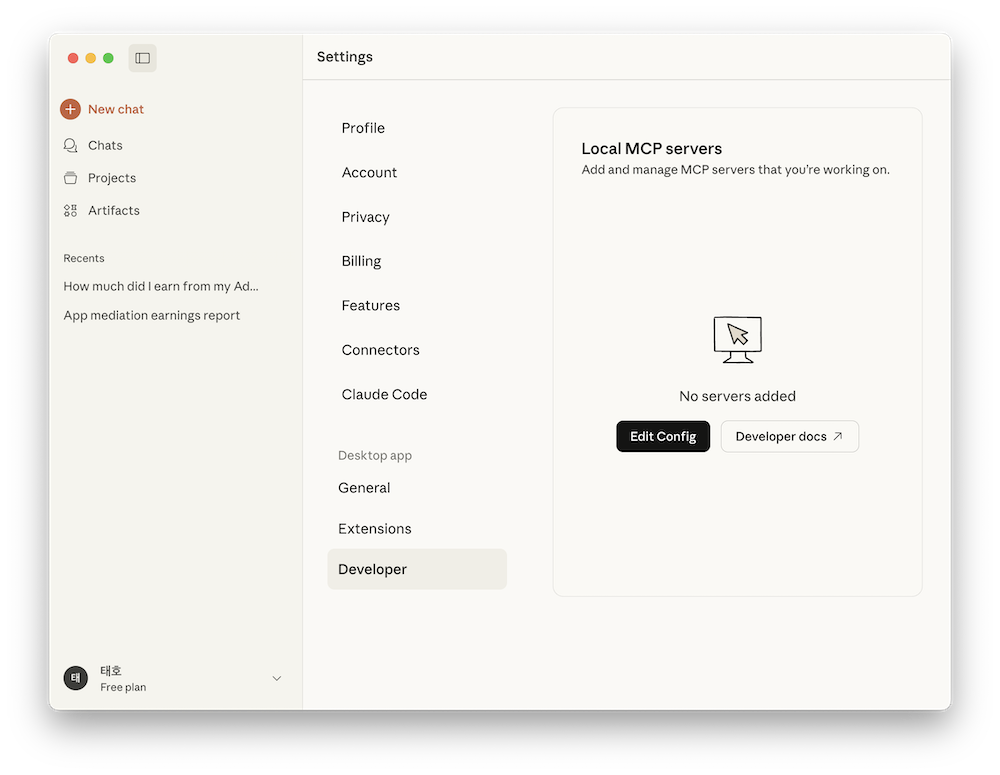Select Claude Code settings
This screenshot has width=1000, height=775.
384,394
